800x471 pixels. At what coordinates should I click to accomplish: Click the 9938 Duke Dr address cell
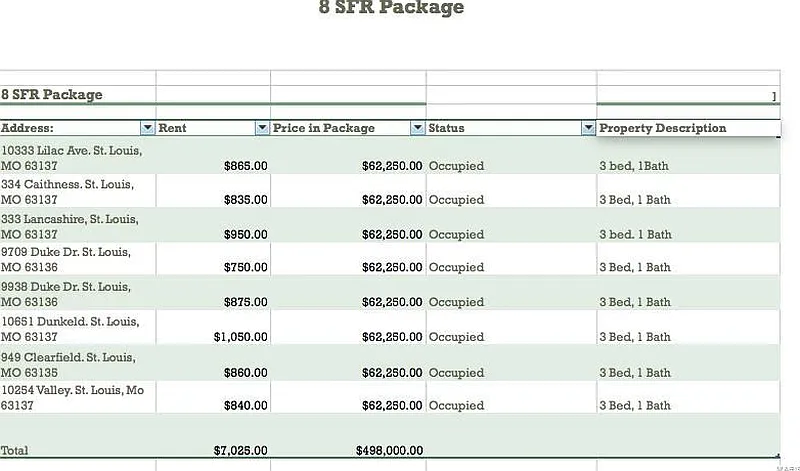click(x=68, y=294)
